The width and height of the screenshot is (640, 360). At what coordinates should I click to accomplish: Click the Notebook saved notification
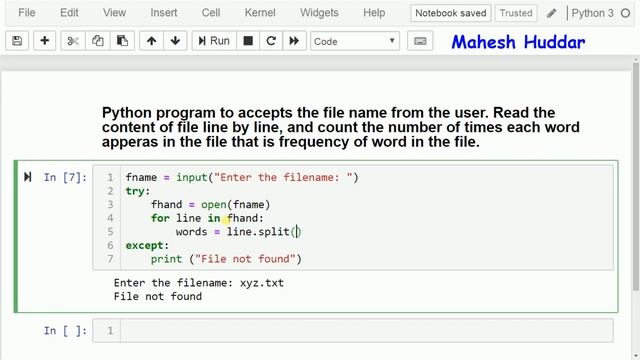tap(451, 13)
